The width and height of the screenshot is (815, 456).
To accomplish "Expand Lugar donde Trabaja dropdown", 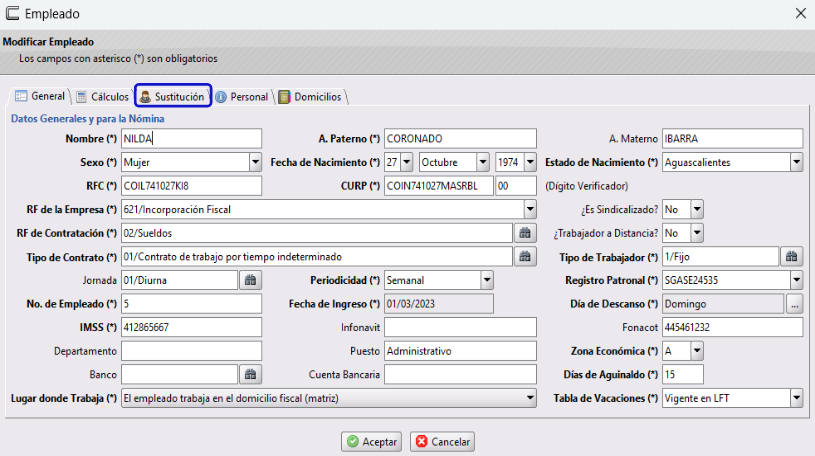I will coord(530,398).
